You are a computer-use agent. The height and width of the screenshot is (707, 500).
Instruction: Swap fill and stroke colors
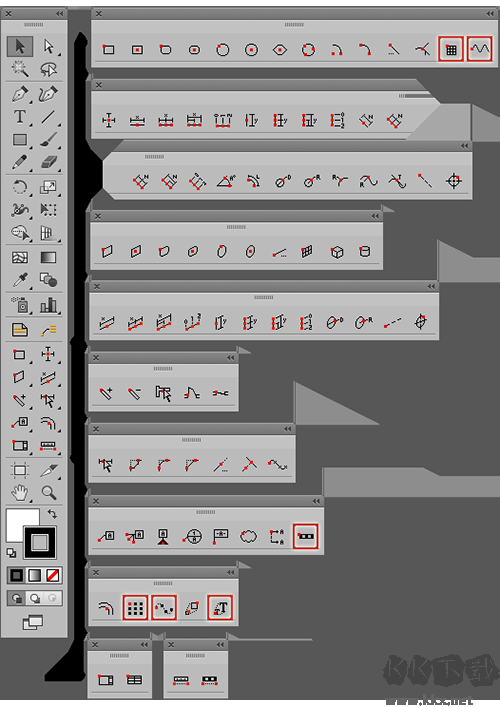[x=52, y=514]
